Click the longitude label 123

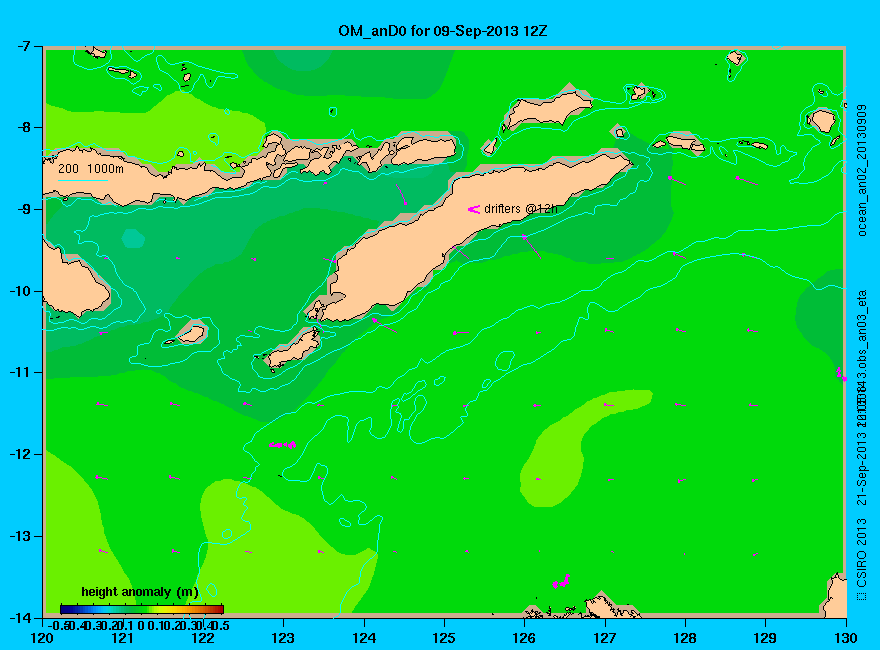pyautogui.click(x=283, y=638)
